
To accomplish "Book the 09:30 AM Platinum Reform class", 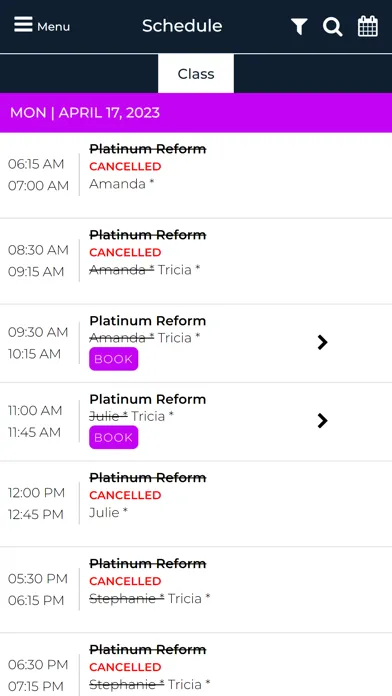I will 114,359.
